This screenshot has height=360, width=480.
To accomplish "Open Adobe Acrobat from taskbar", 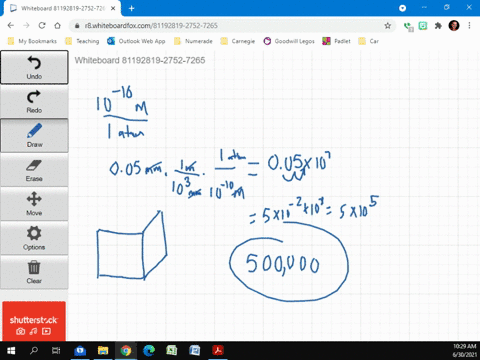I will coord(218,351).
